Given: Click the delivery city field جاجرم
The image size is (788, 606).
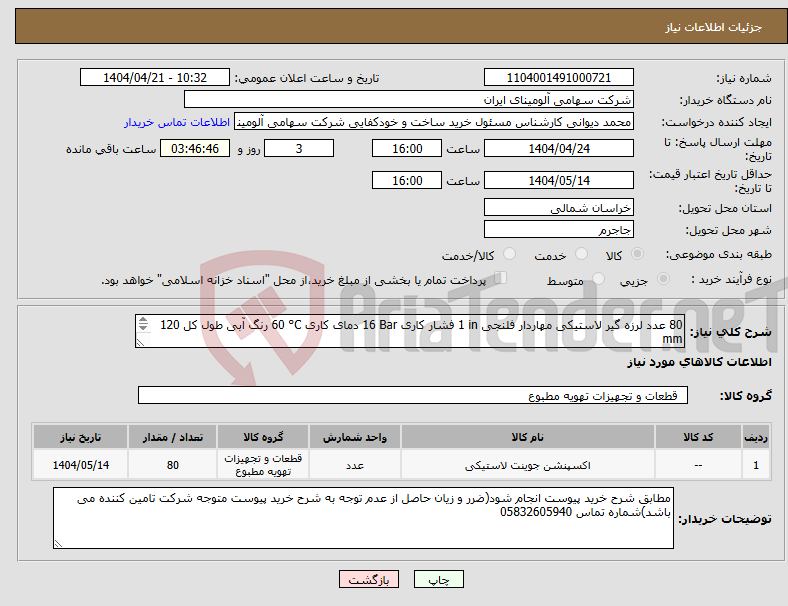Looking at the screenshot, I should pyautogui.click(x=558, y=230).
